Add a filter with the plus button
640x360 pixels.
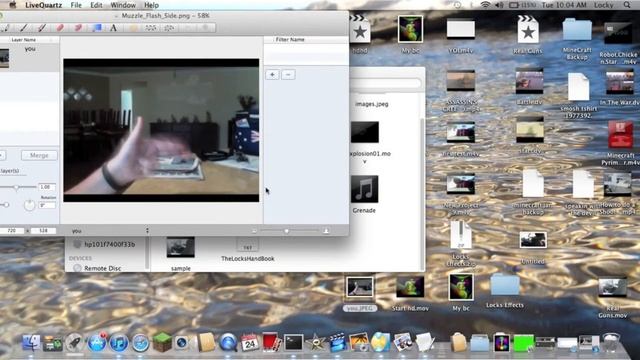pyautogui.click(x=272, y=75)
